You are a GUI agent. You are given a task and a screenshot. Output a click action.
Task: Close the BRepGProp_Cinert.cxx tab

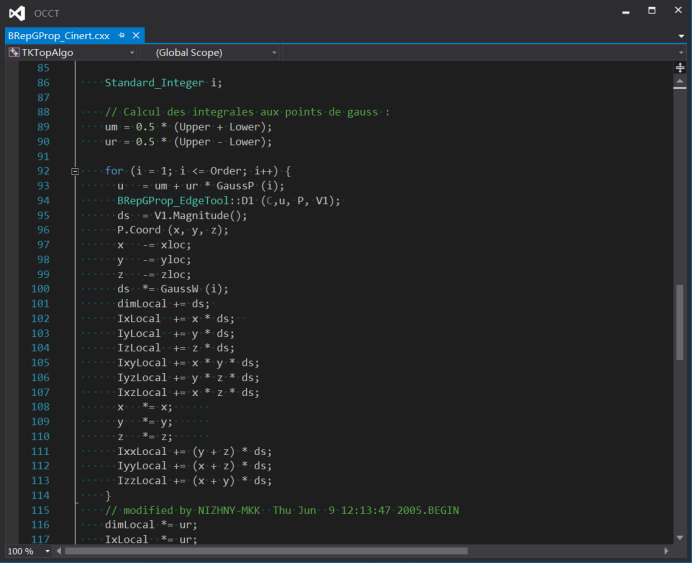pos(136,35)
